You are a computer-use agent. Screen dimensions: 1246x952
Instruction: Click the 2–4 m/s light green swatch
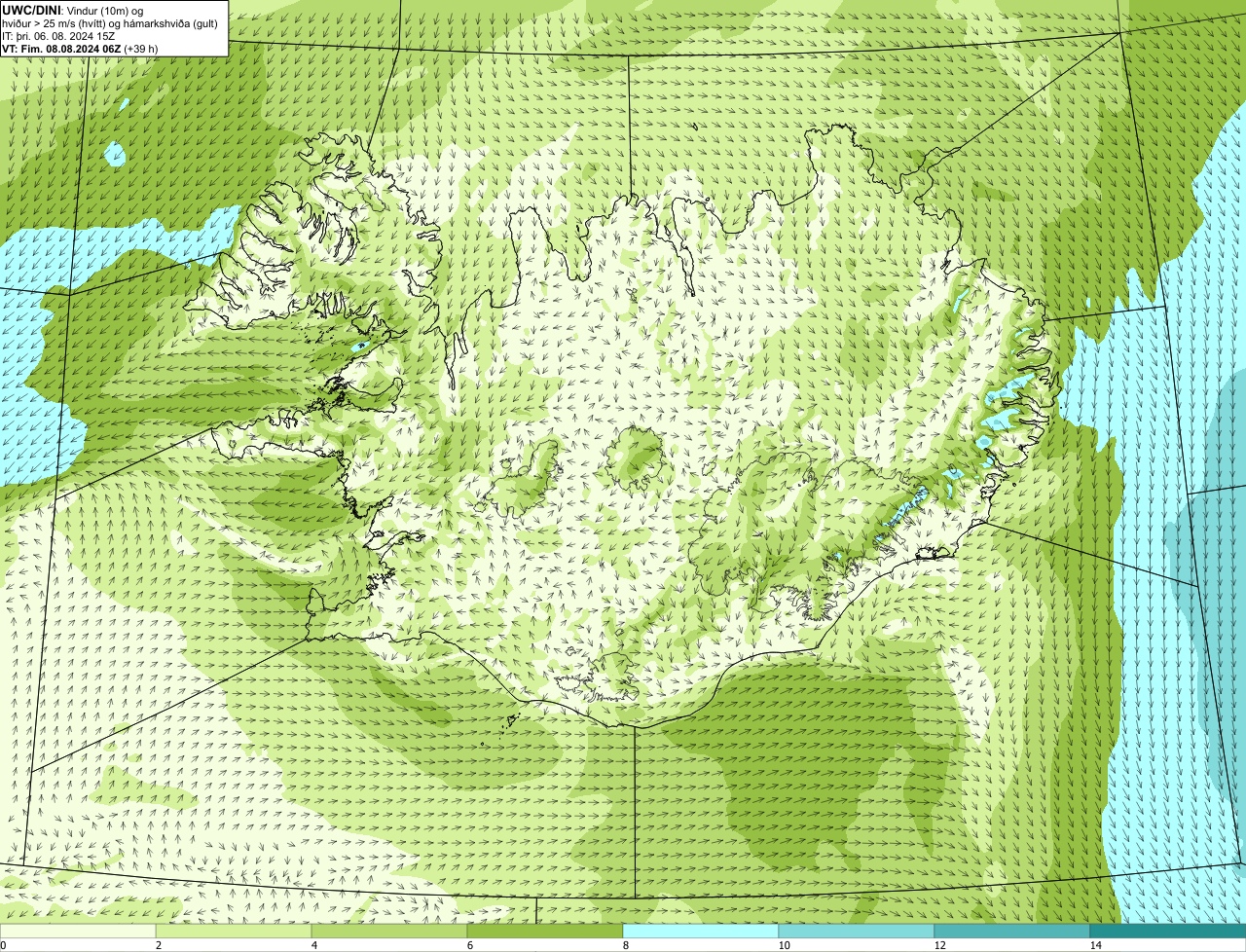click(x=234, y=931)
